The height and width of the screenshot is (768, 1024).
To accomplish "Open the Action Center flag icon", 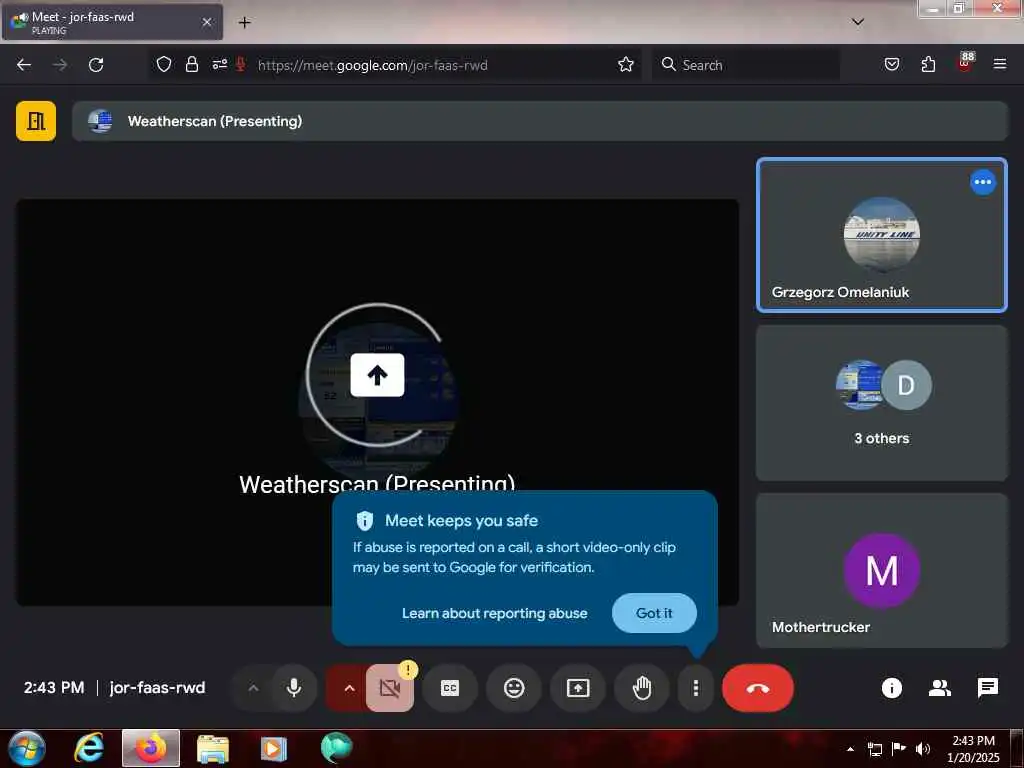I will coord(899,749).
